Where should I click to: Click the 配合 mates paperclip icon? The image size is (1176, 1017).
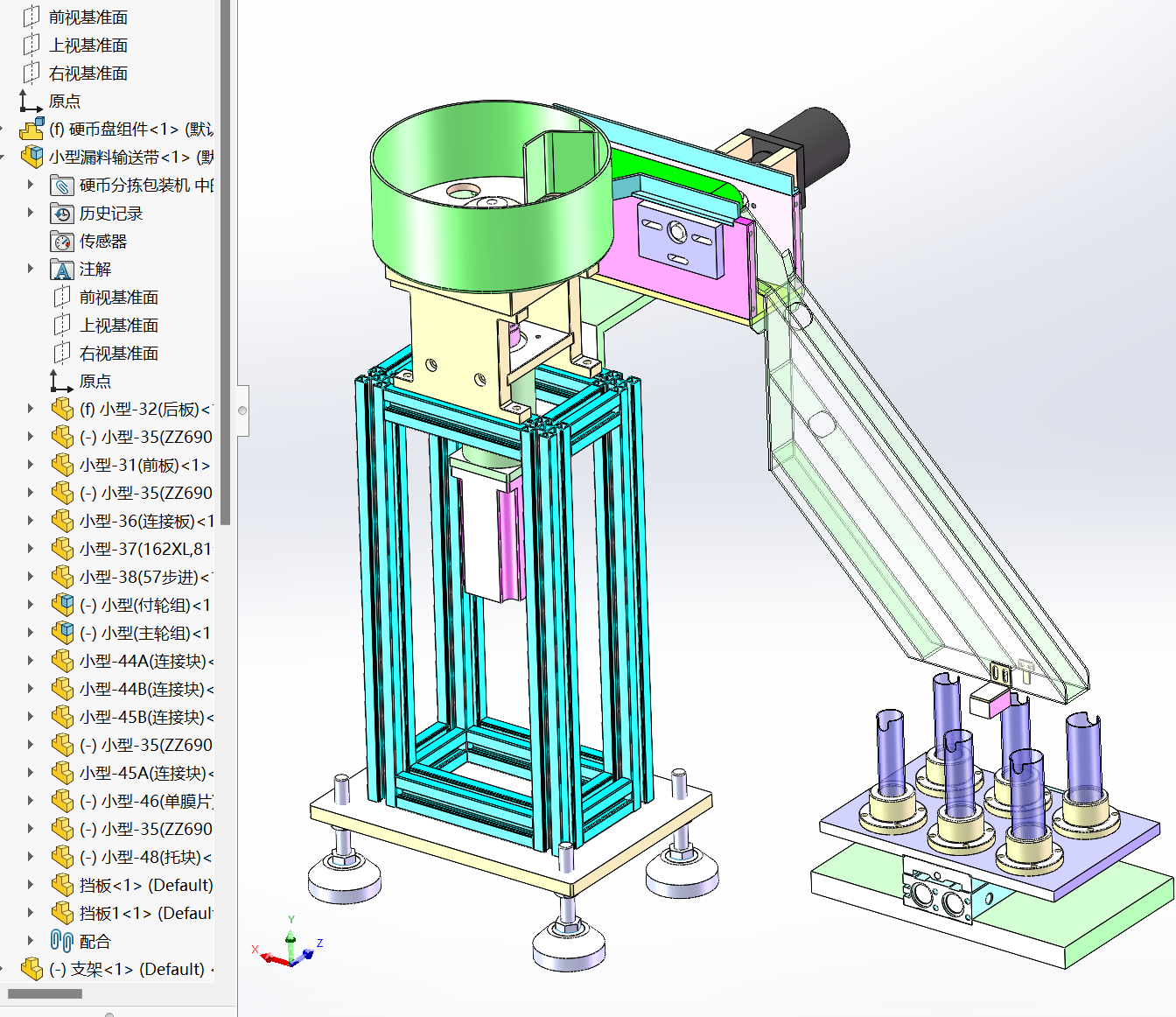pyautogui.click(x=62, y=942)
